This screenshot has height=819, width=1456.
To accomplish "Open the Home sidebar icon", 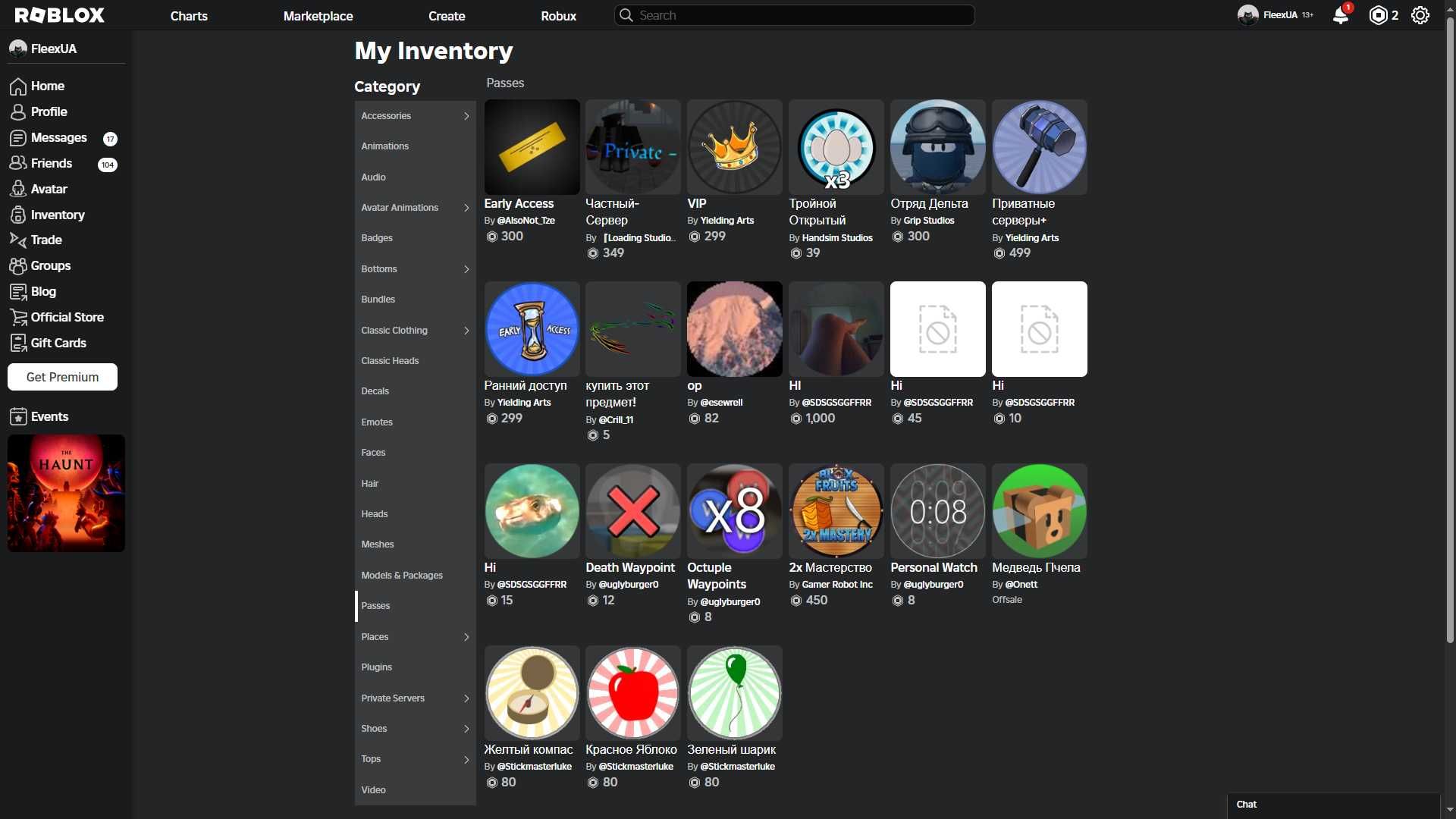I will coord(18,86).
